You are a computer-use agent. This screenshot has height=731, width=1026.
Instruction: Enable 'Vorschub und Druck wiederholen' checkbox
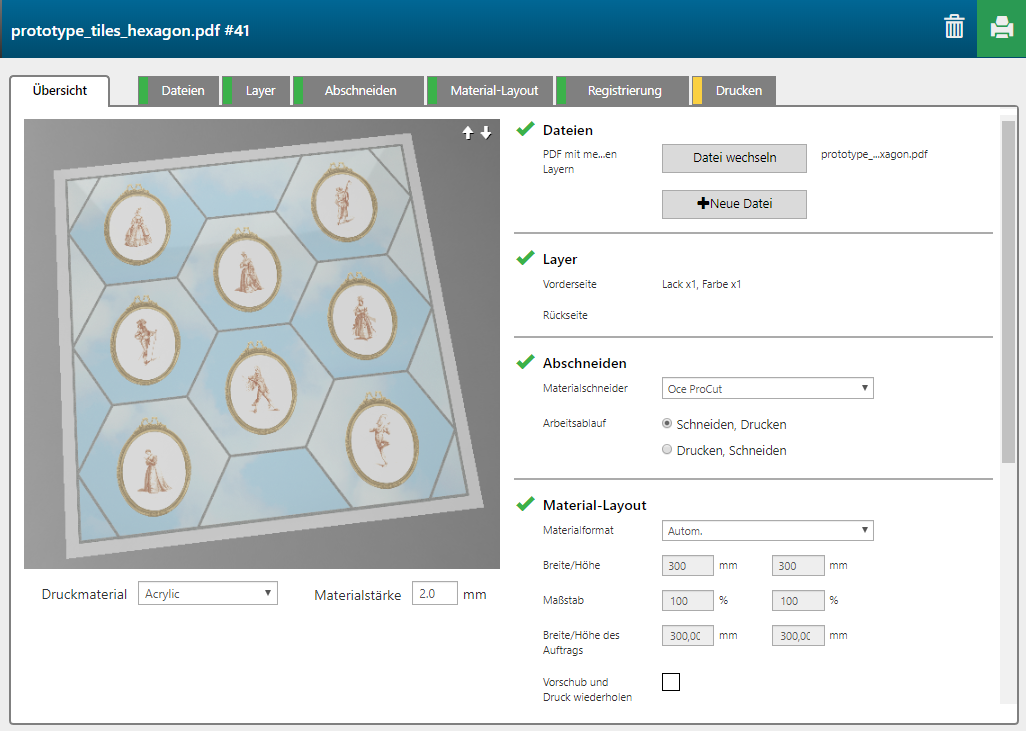pyautogui.click(x=671, y=682)
